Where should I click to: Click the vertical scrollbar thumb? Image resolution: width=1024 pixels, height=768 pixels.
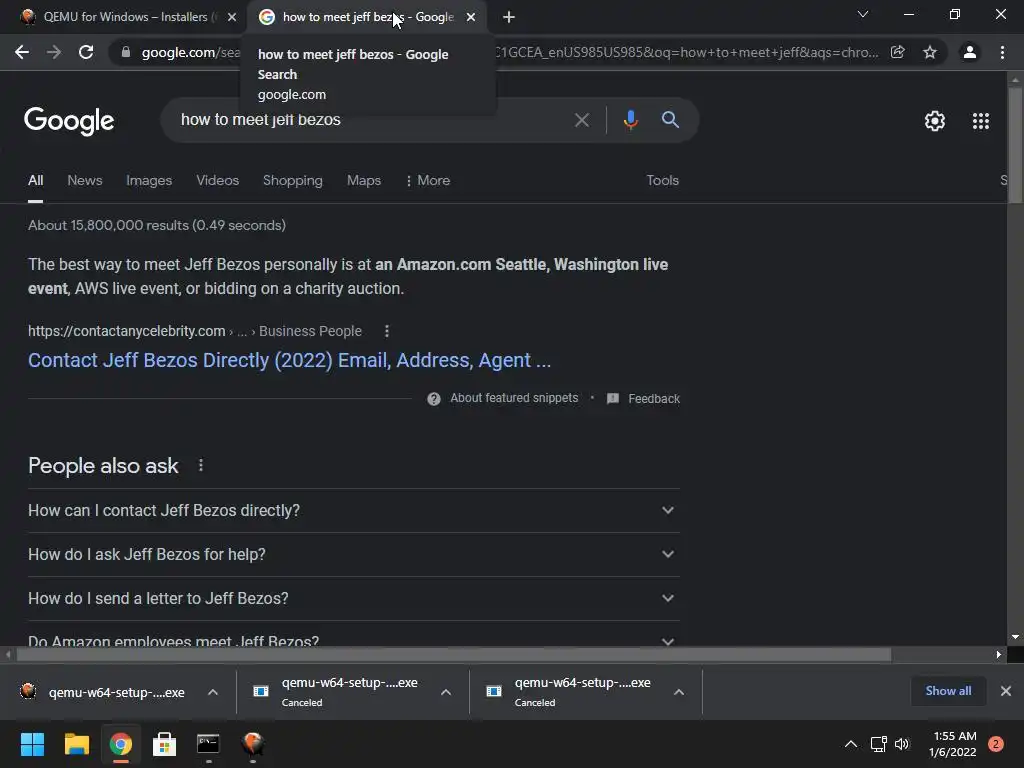coord(1015,145)
